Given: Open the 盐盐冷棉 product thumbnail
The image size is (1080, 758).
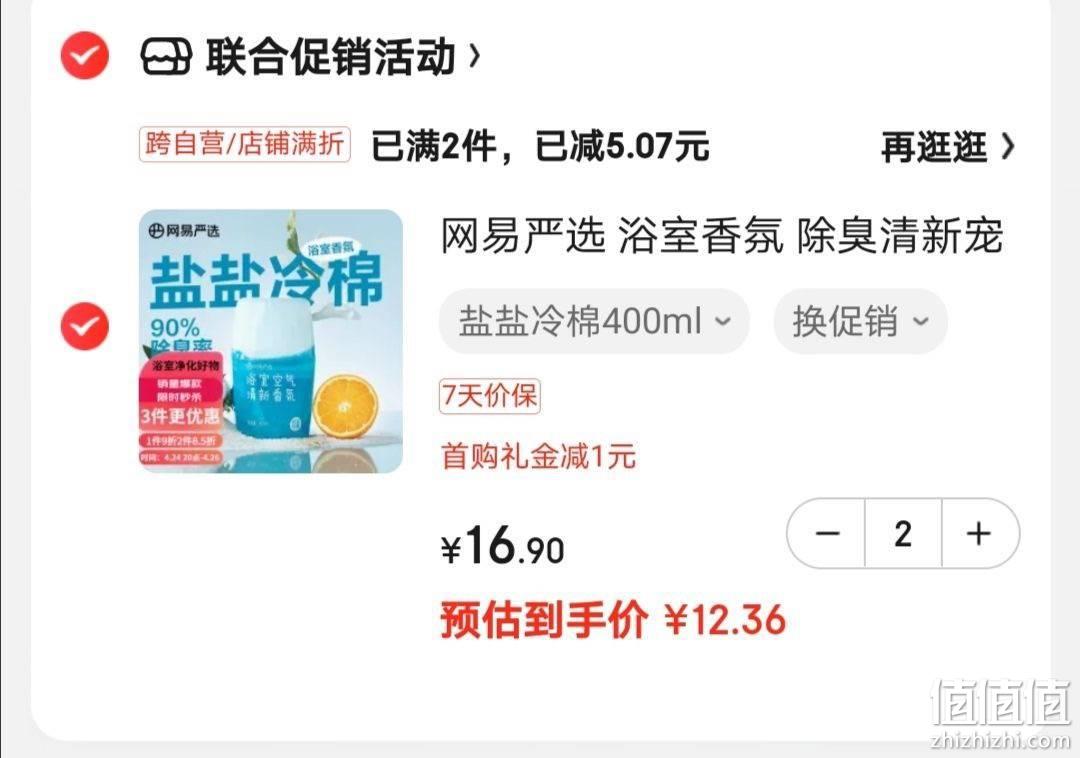Looking at the screenshot, I should tap(271, 341).
